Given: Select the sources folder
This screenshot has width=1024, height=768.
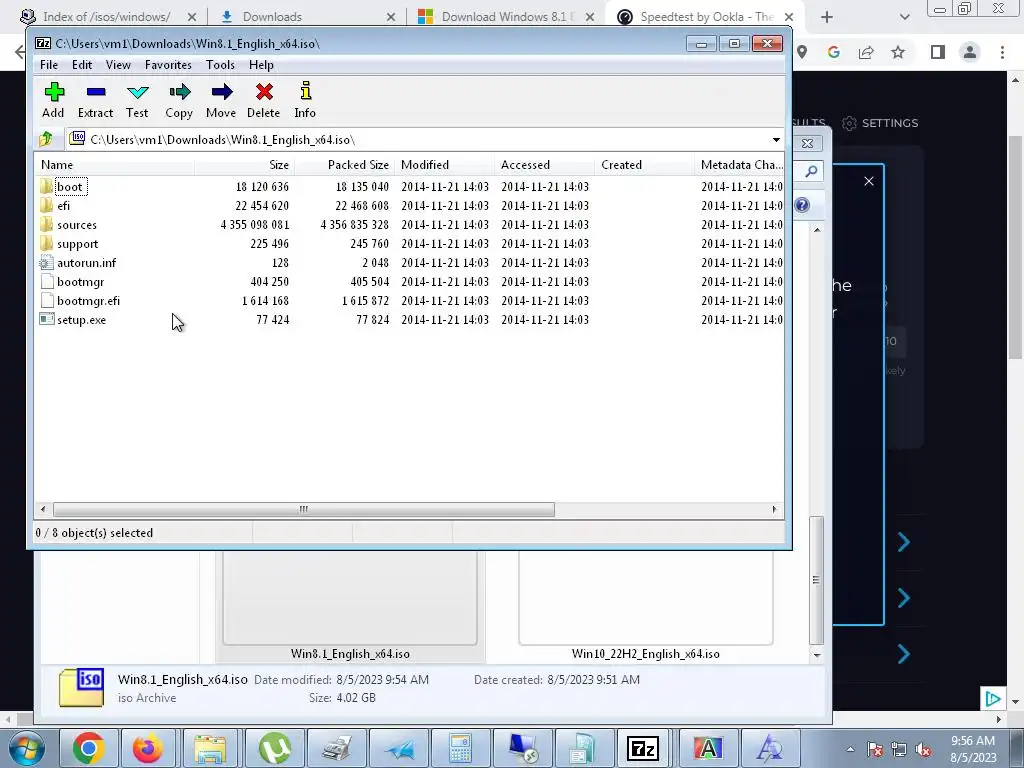Looking at the screenshot, I should (x=76, y=225).
